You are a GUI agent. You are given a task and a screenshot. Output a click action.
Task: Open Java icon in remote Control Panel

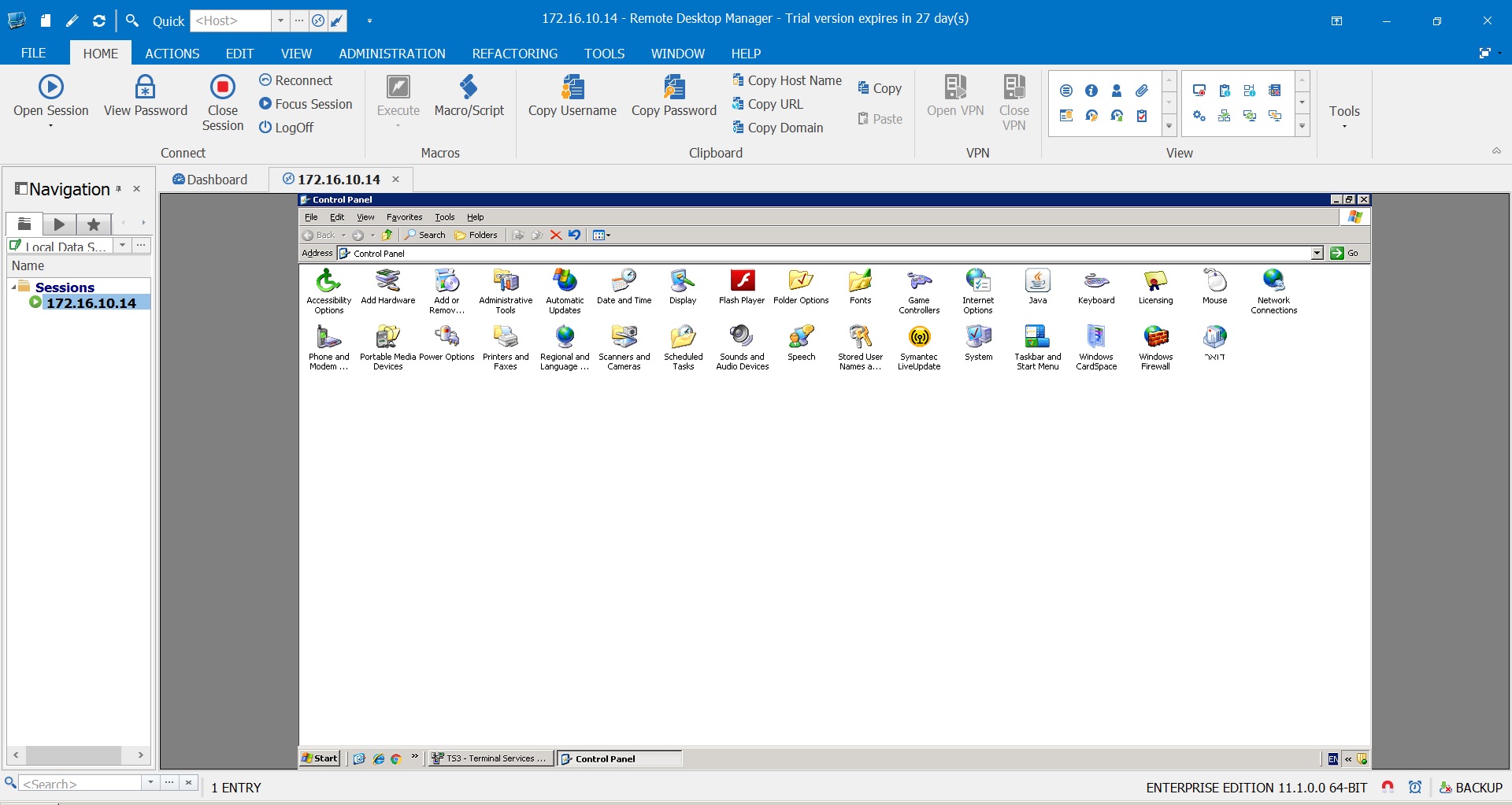1038,287
